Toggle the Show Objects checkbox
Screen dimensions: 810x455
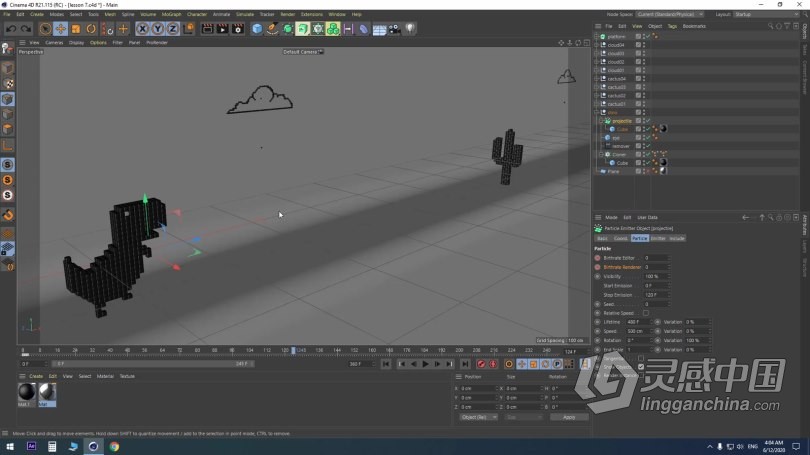pos(641,367)
